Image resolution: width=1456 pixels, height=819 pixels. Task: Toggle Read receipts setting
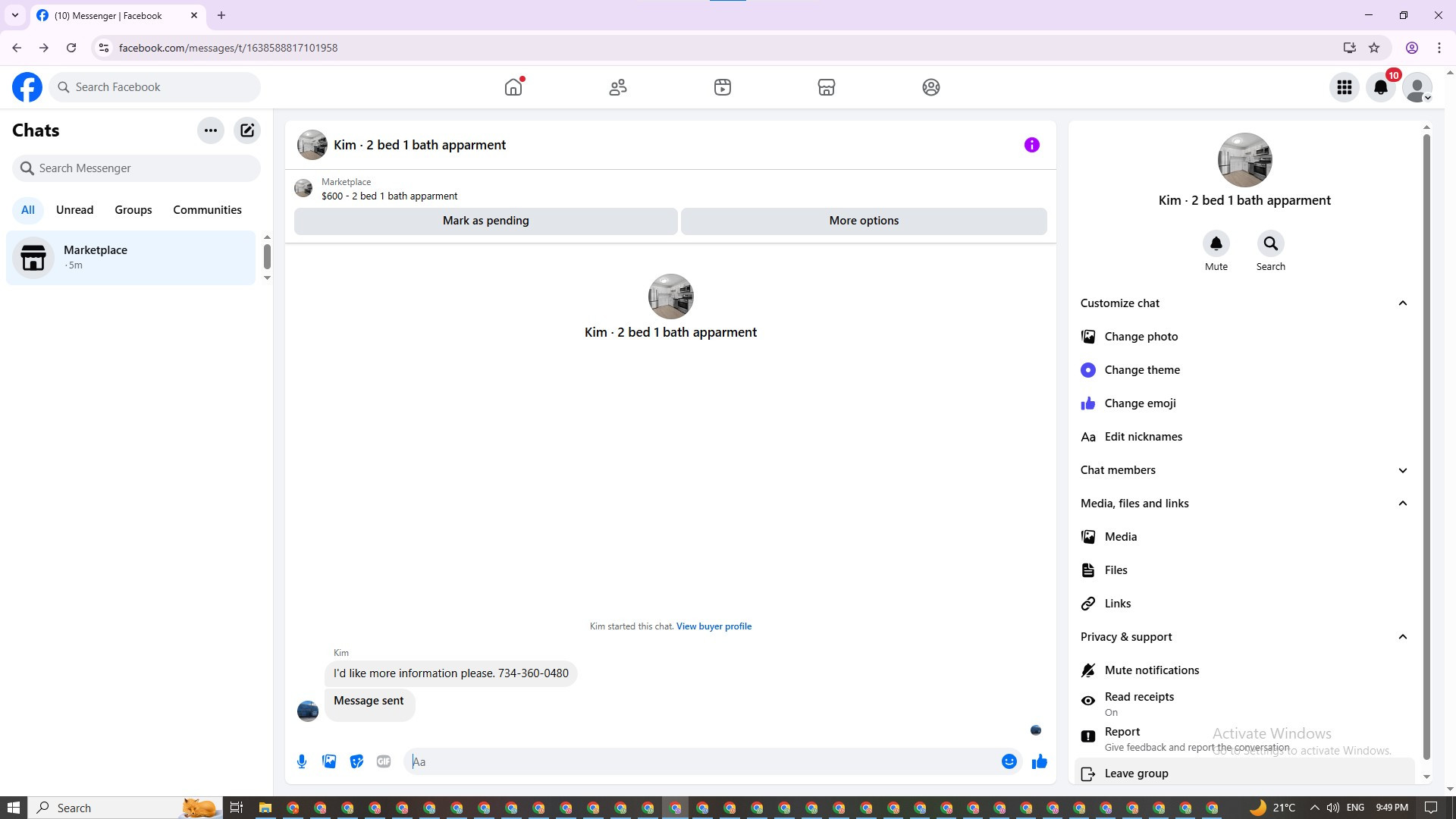1139,703
